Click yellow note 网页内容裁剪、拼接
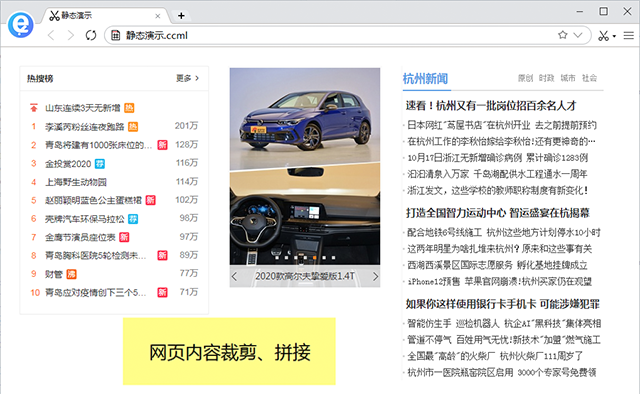The height and width of the screenshot is (394, 640). point(229,352)
